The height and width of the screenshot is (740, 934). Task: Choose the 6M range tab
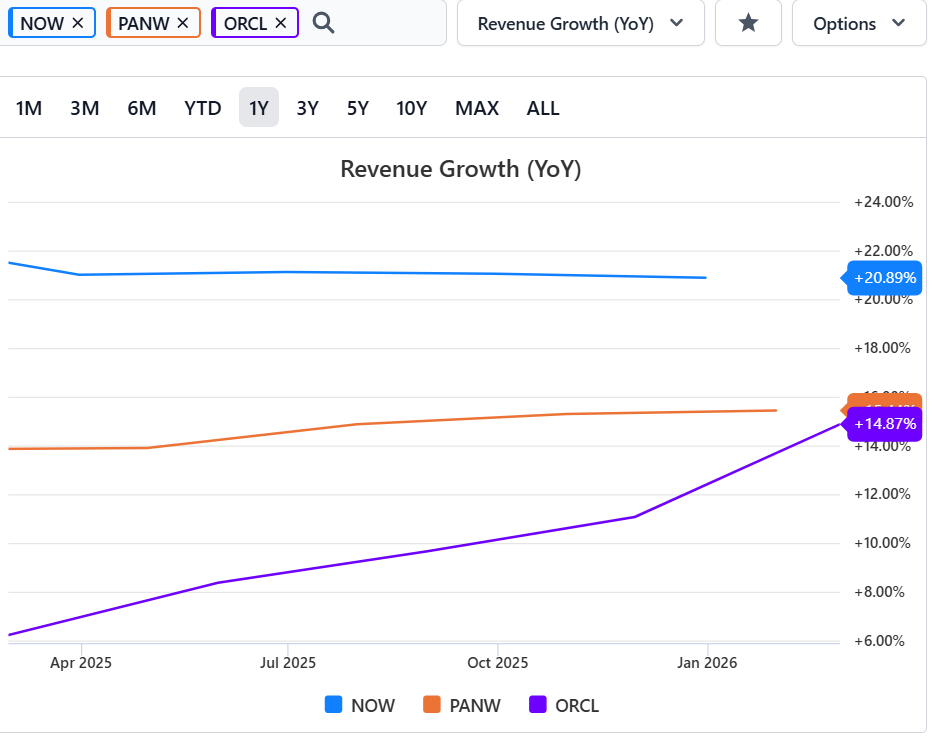click(142, 108)
